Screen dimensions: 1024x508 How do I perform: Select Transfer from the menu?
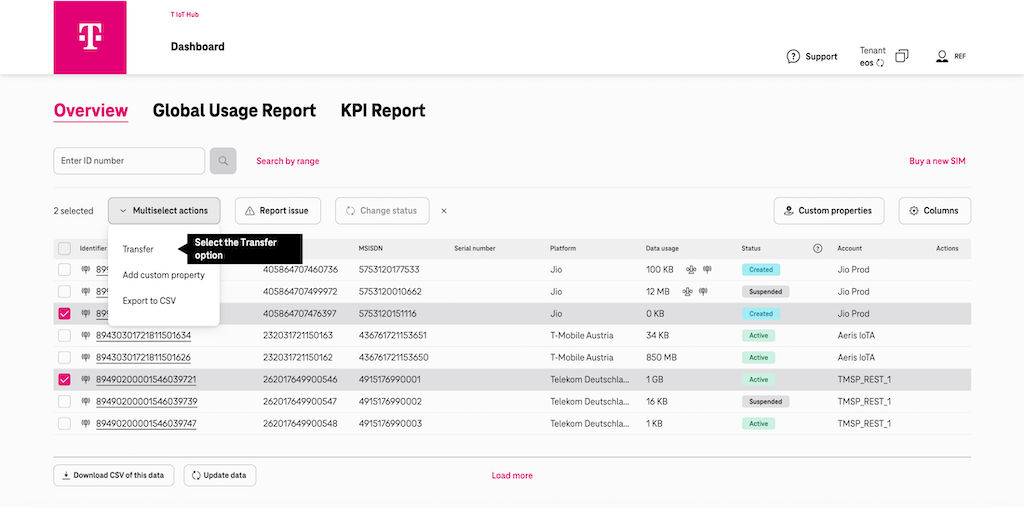pyautogui.click(x=138, y=249)
